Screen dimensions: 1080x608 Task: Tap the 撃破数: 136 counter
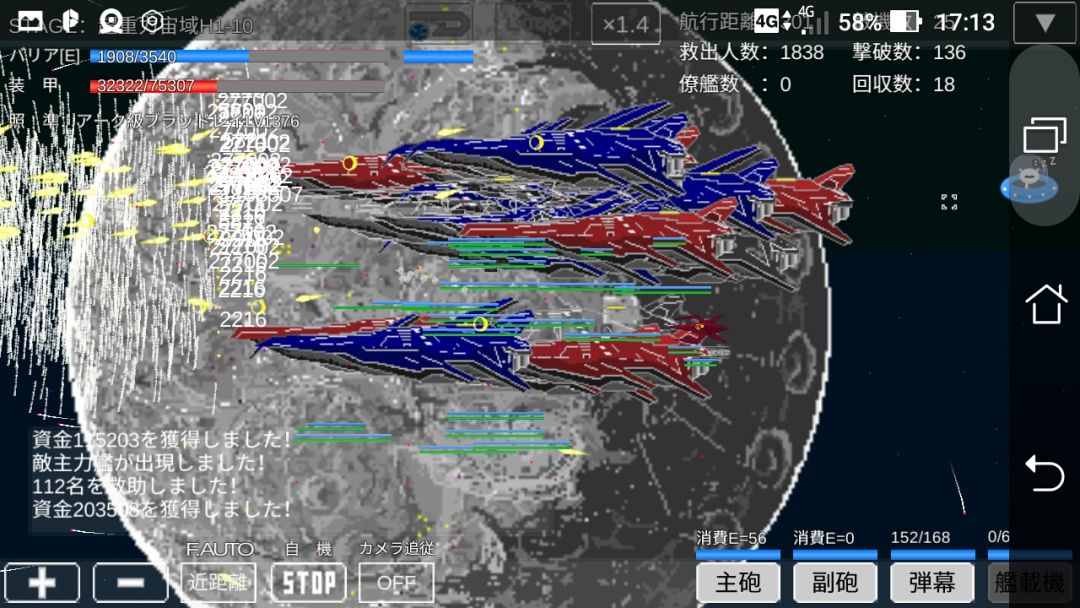908,52
